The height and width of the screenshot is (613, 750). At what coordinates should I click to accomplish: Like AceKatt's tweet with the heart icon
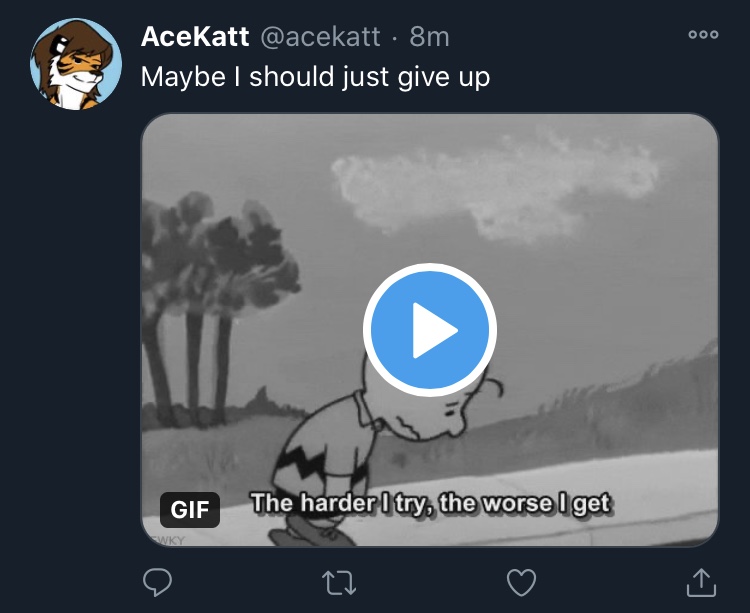(521, 582)
